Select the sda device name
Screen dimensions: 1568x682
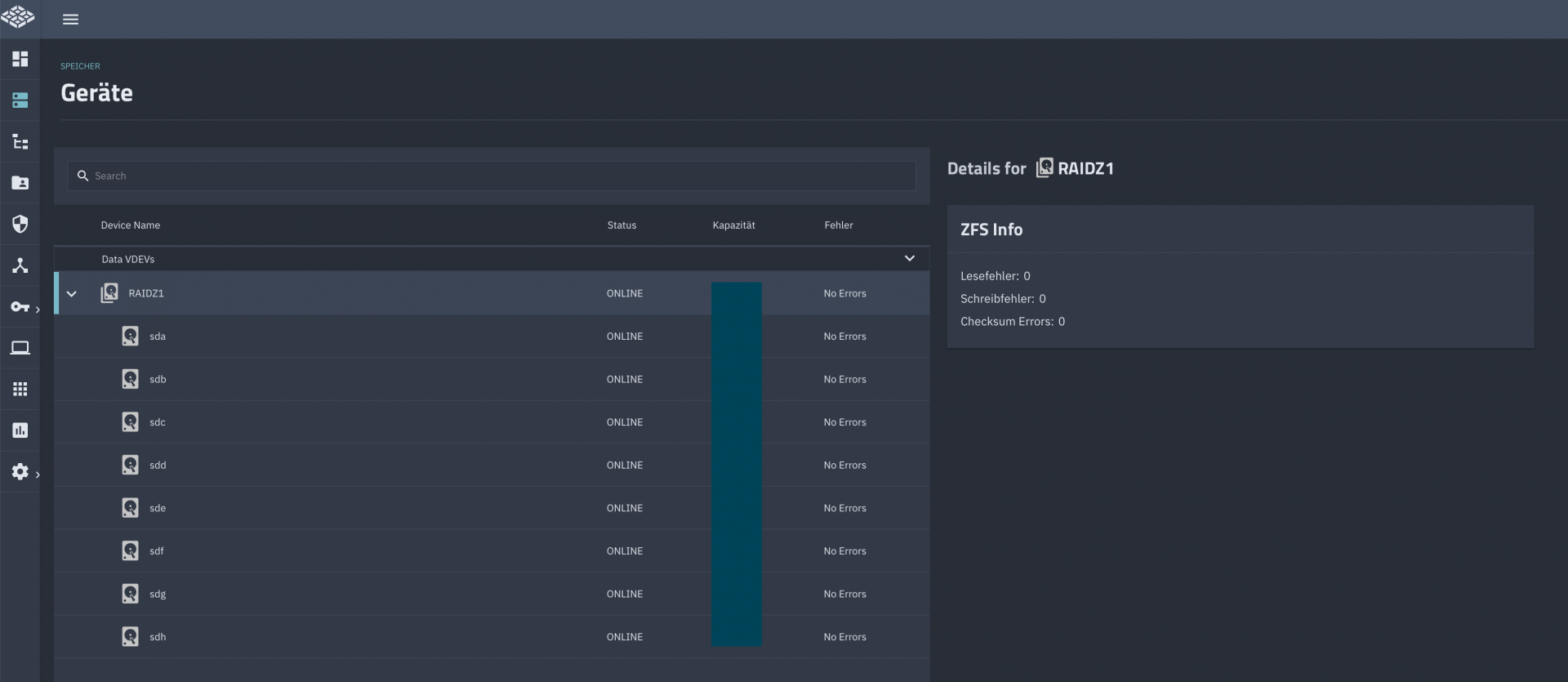tap(158, 337)
